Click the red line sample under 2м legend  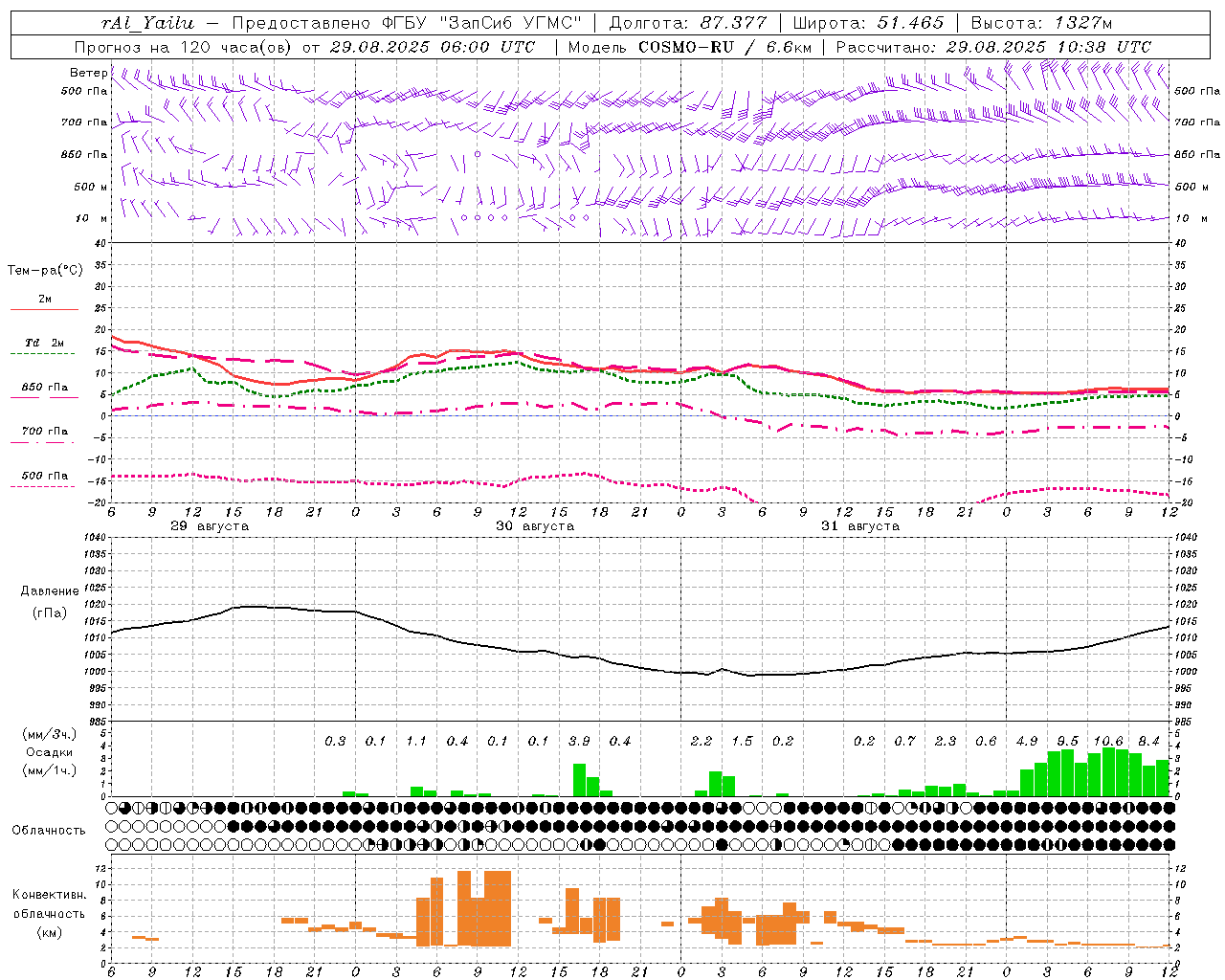point(44,310)
